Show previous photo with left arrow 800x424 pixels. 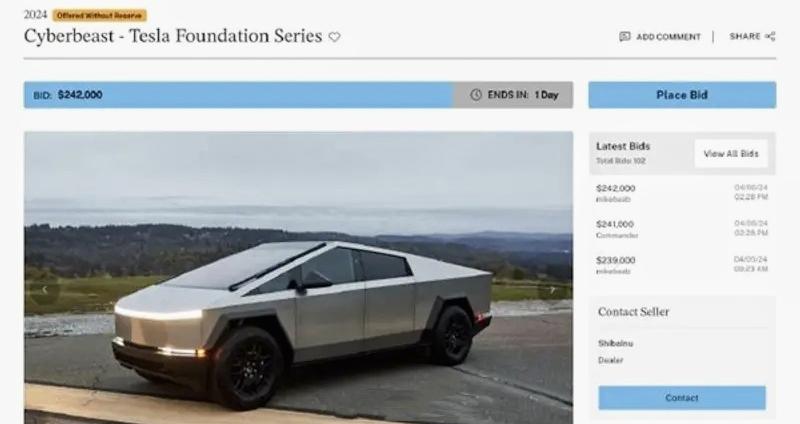45,290
